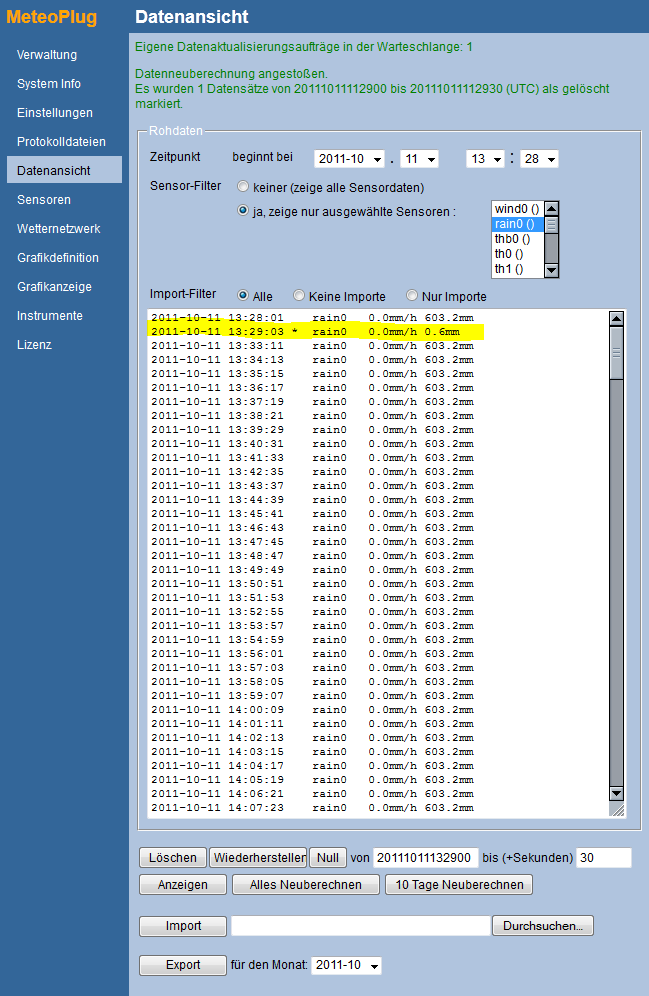Screen dimensions: 649x996
Task: Click highlighted row 13:29:03 with 0.6mm
Action: click(x=316, y=332)
